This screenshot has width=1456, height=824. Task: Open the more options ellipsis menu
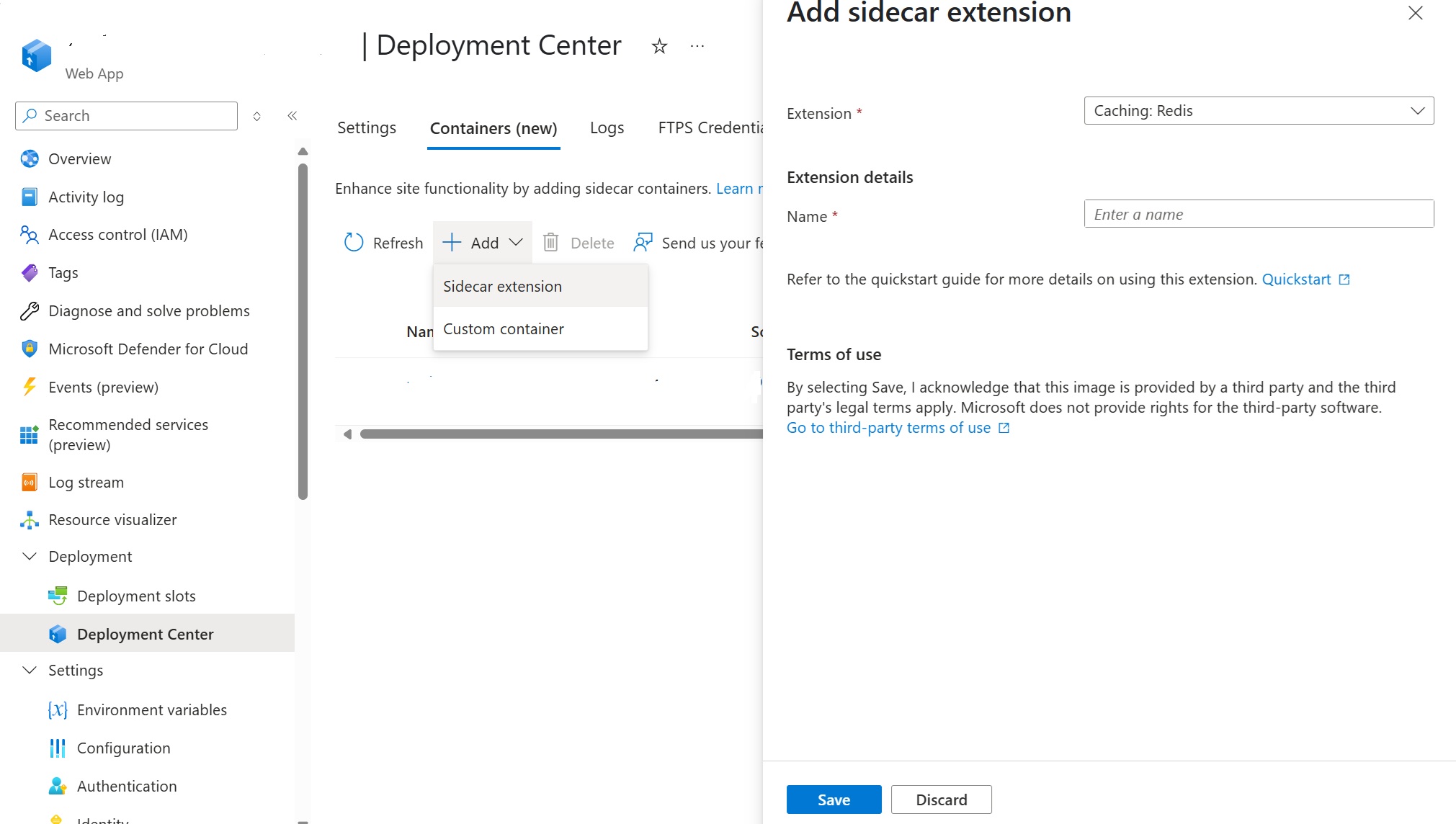tap(697, 47)
